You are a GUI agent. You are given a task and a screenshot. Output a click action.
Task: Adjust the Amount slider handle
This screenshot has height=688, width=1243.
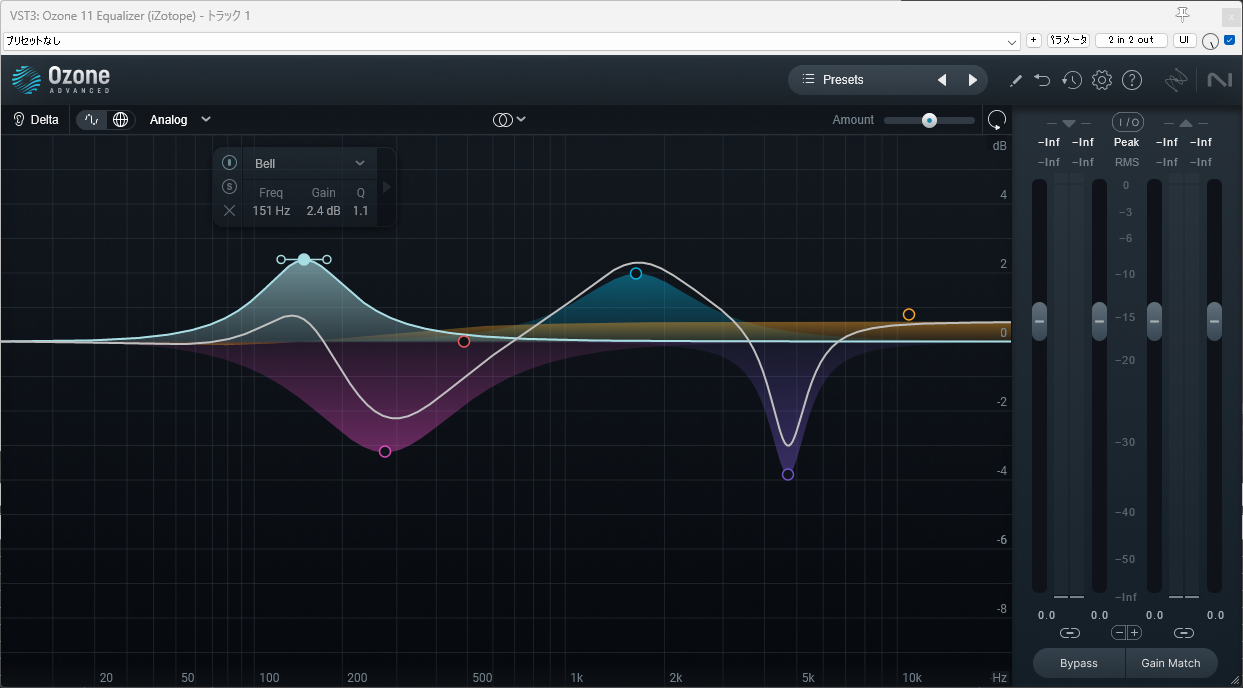[929, 120]
